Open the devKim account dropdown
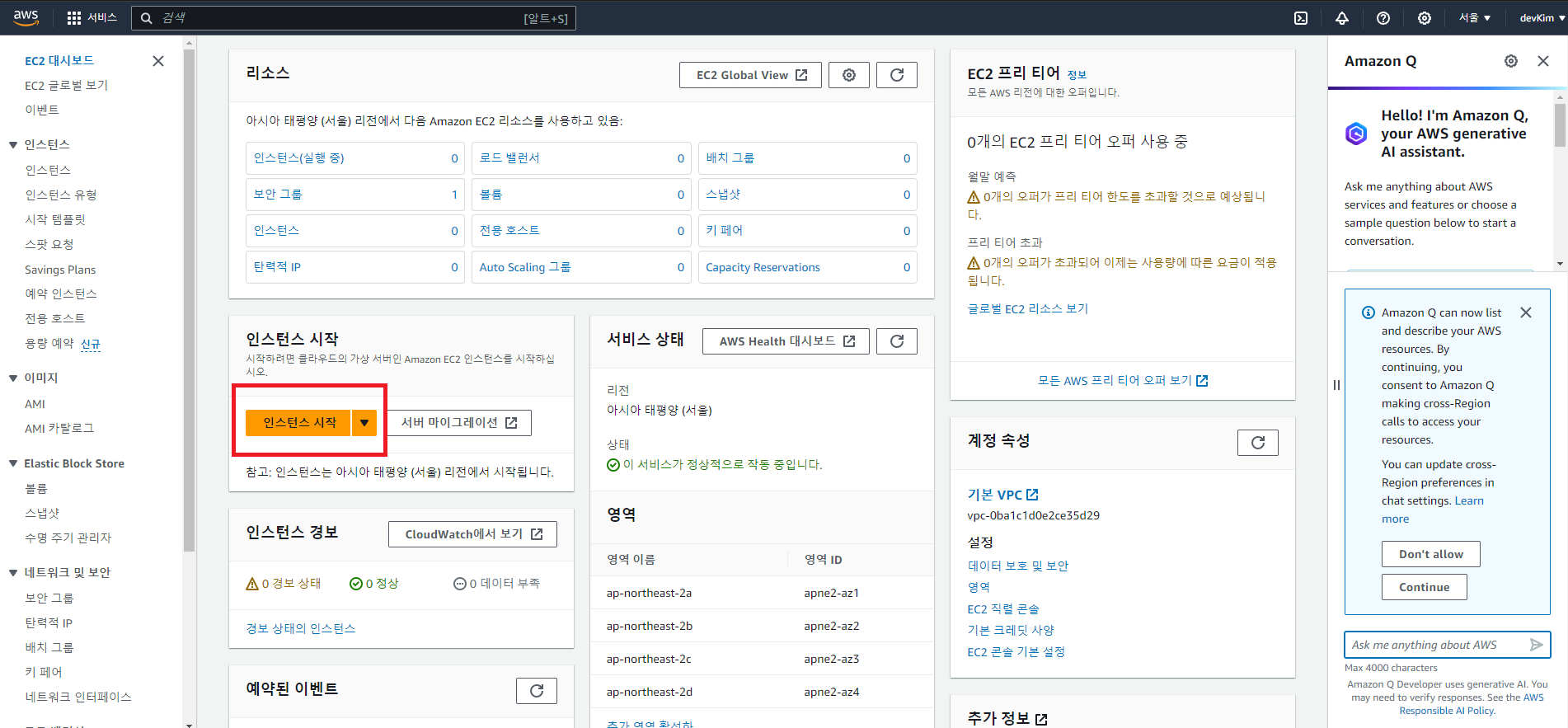This screenshot has width=1568, height=728. pos(1542,18)
